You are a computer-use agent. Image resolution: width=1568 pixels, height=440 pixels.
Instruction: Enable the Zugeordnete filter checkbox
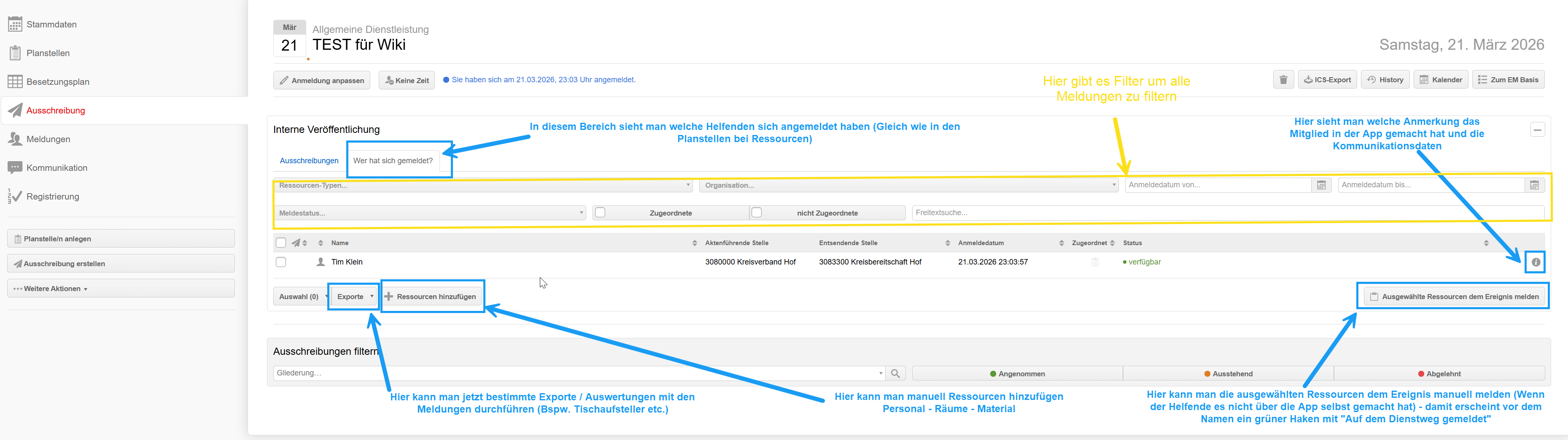[x=600, y=212]
